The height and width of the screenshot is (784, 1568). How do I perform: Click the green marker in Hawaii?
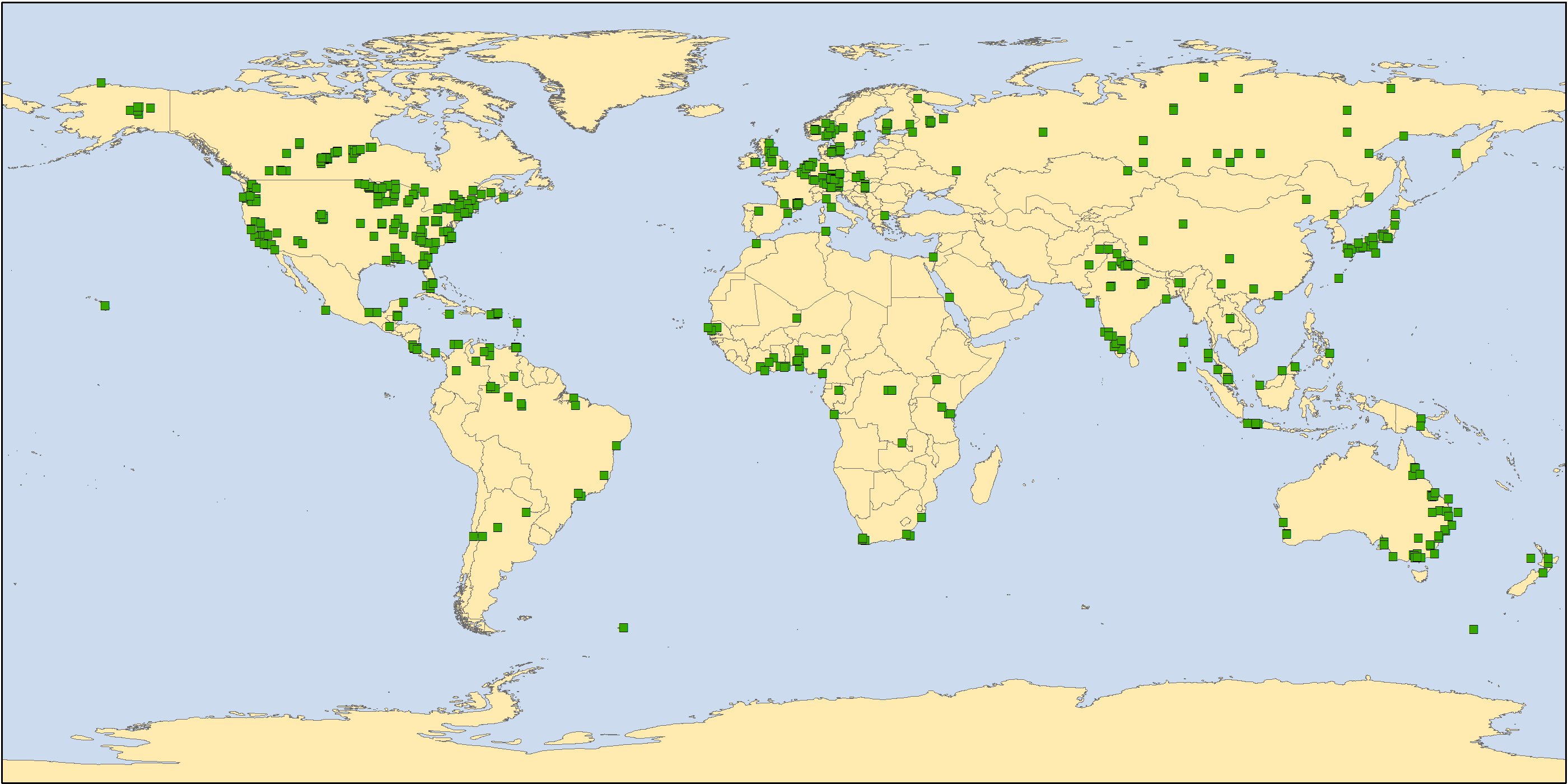coord(105,306)
